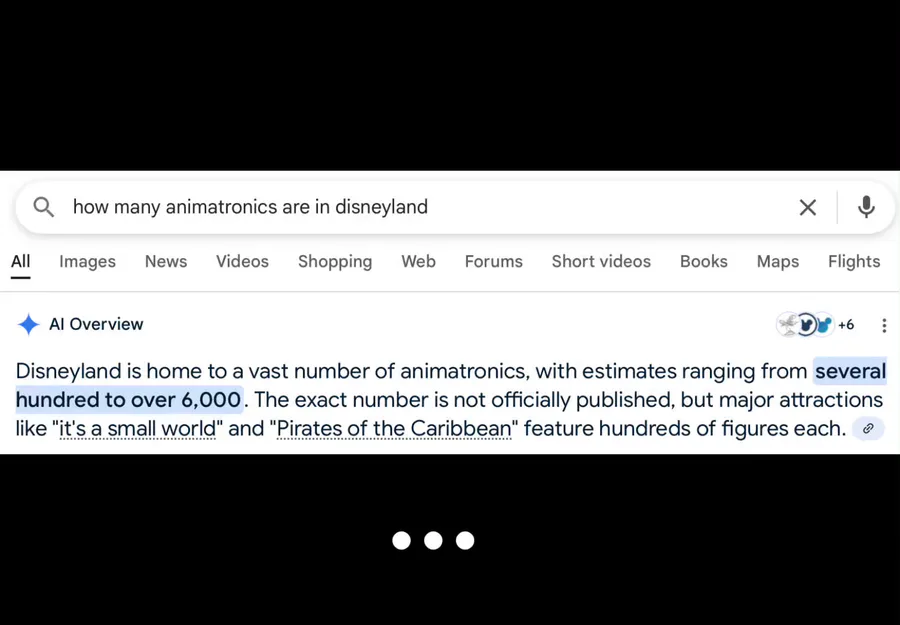Select the Videos tab
Image resolution: width=900 pixels, height=625 pixels.
tap(242, 262)
